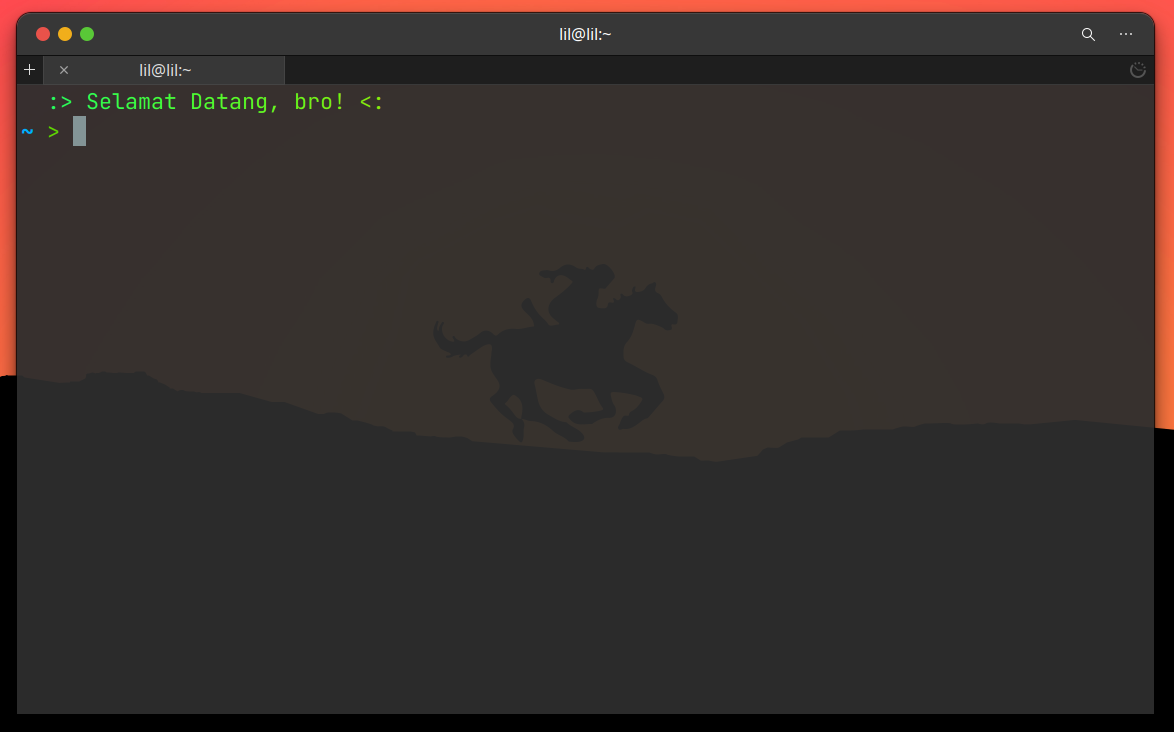
Task: Click the Selamat Datang greeting text
Action: tap(215, 101)
